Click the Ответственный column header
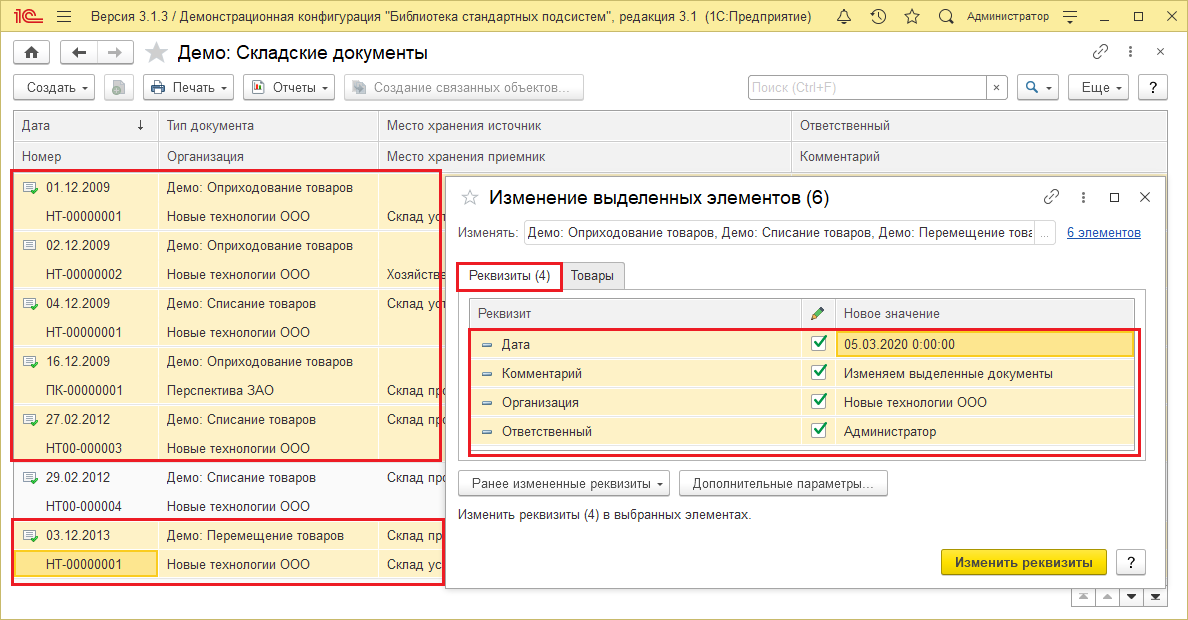This screenshot has width=1188, height=620. pos(979,126)
